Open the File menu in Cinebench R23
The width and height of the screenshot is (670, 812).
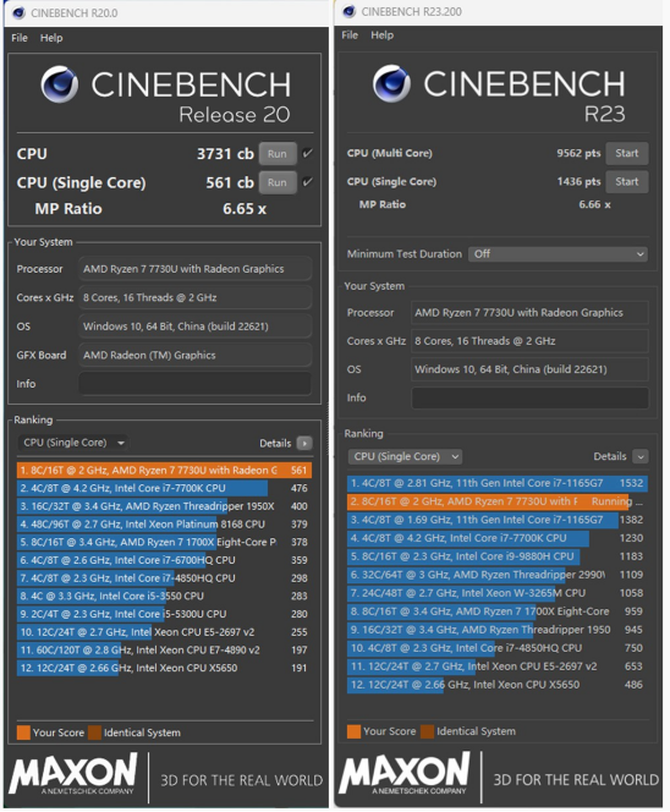tap(349, 35)
